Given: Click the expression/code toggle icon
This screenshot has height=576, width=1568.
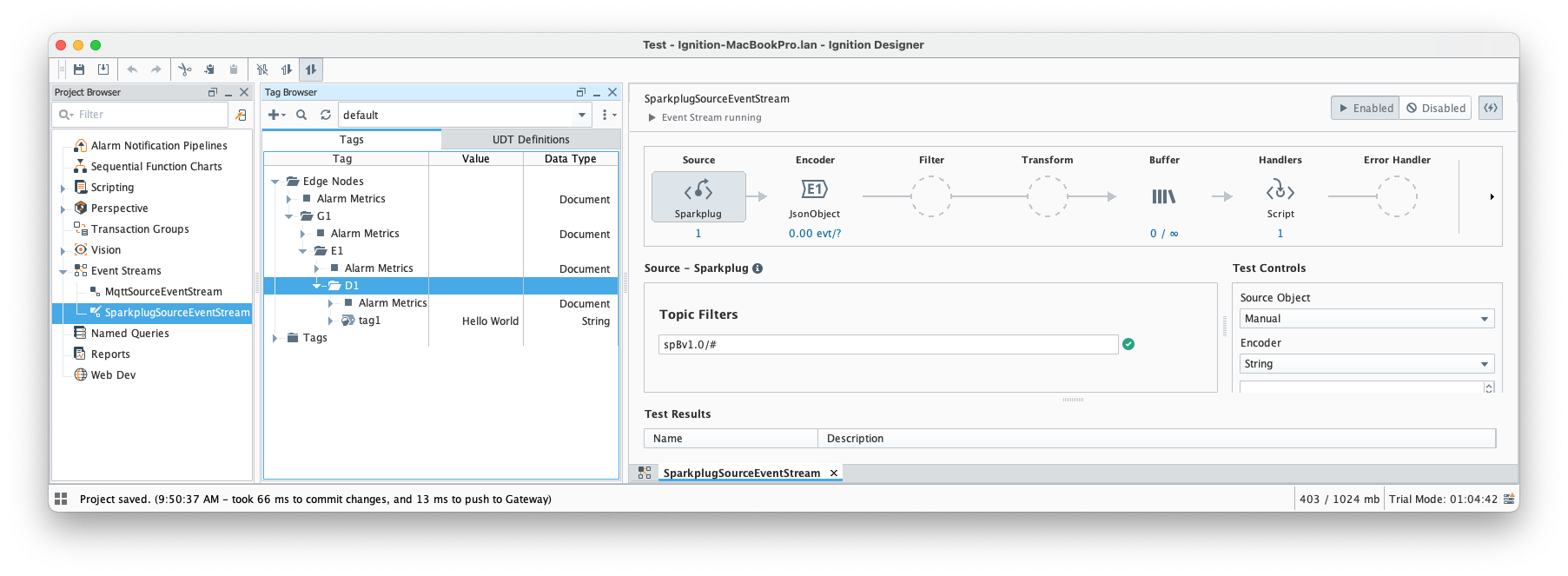Looking at the screenshot, I should tap(1491, 108).
